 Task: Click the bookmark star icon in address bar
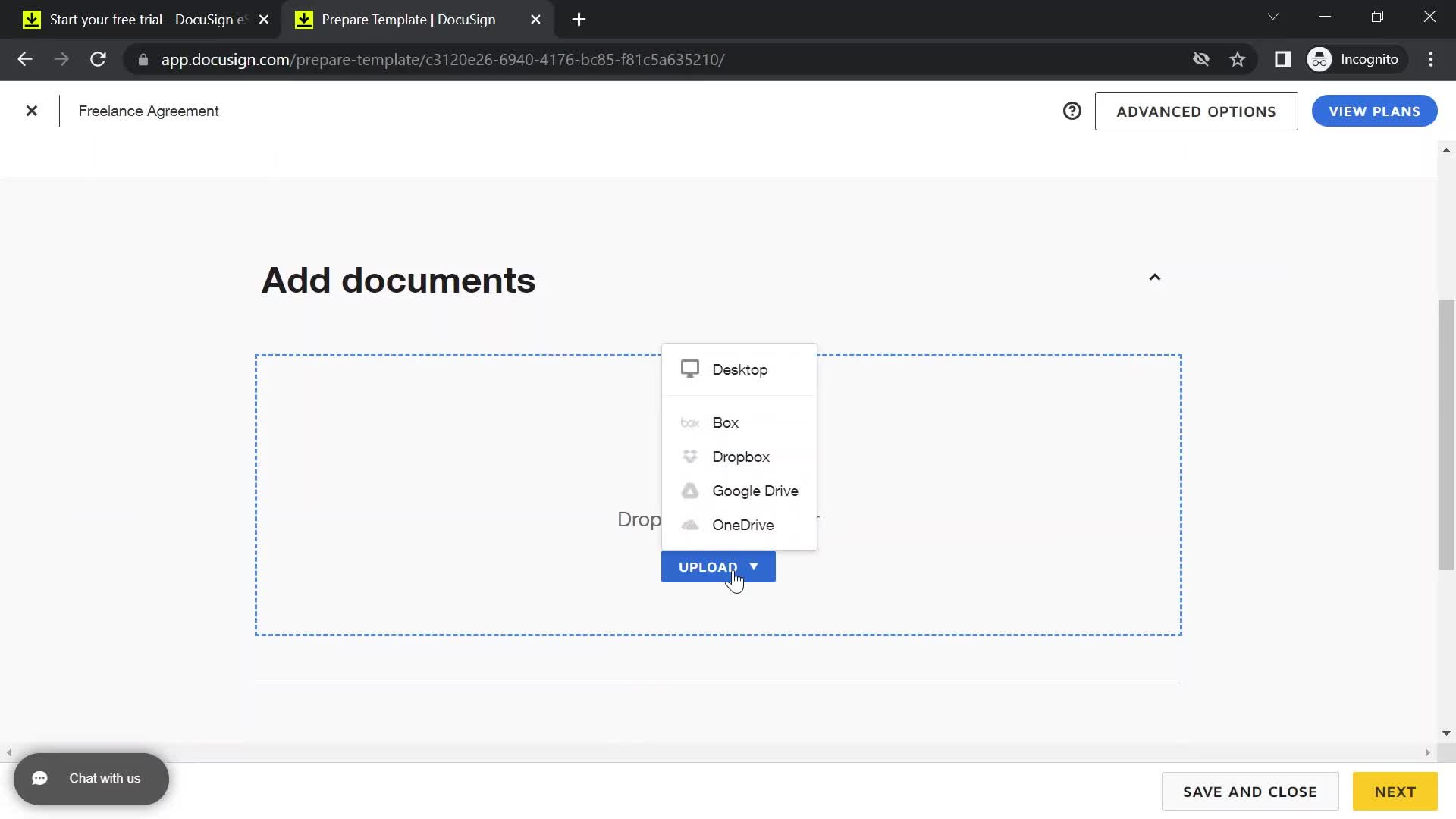(1238, 59)
